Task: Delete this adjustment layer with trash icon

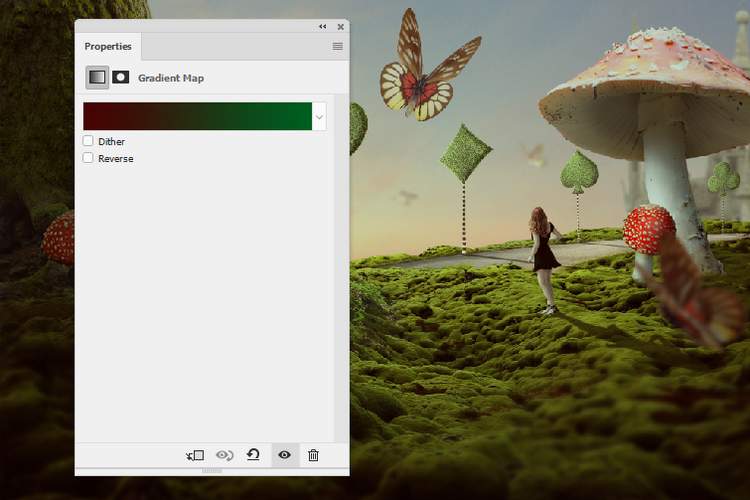Action: (313, 455)
